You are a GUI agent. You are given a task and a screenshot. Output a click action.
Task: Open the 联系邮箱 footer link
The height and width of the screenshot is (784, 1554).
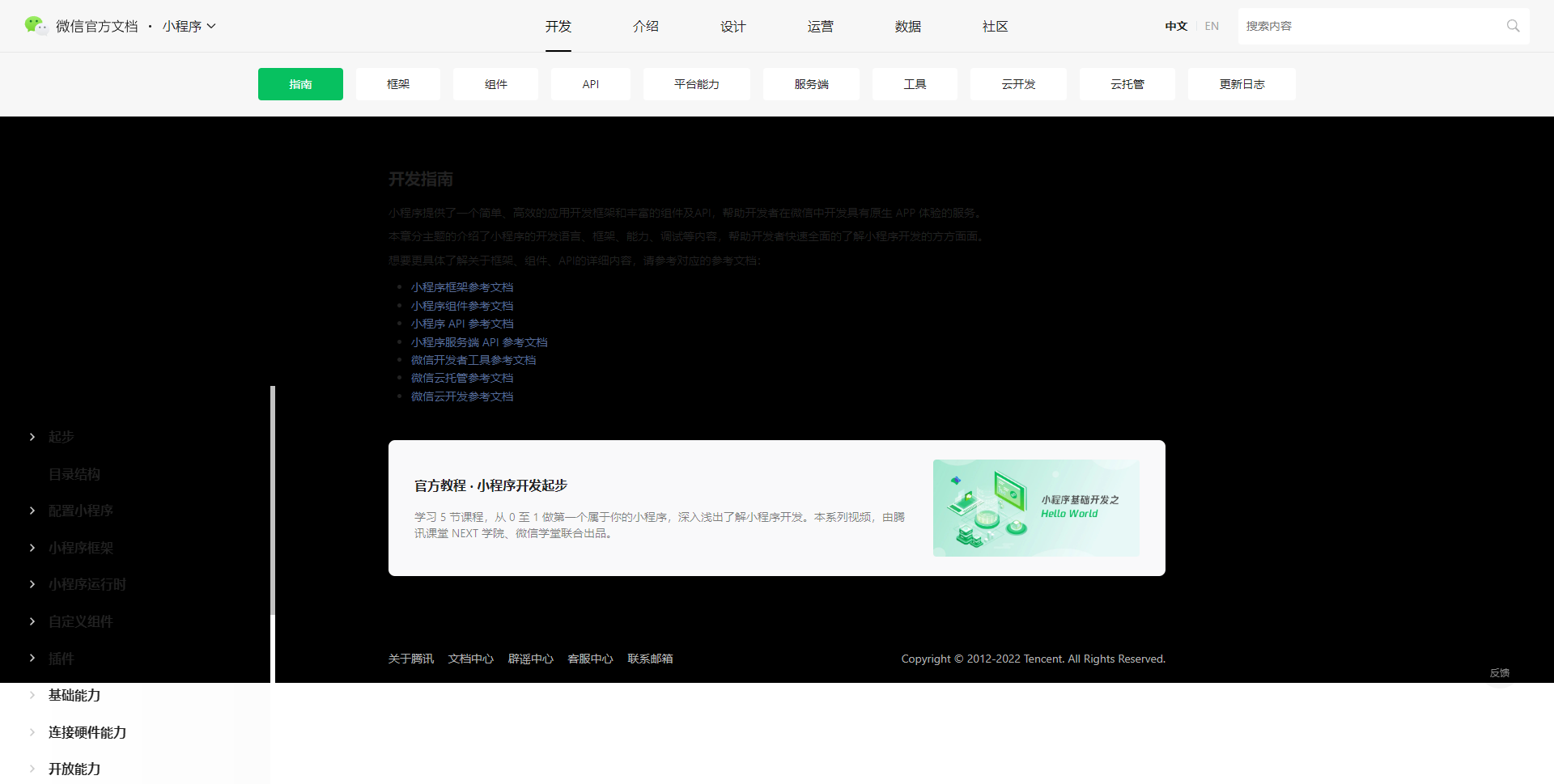pos(651,659)
